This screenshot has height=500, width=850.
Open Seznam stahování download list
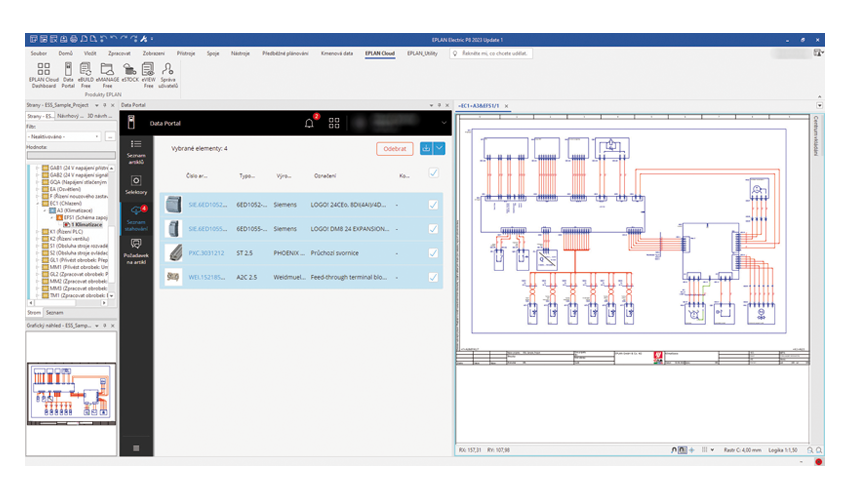[x=136, y=219]
